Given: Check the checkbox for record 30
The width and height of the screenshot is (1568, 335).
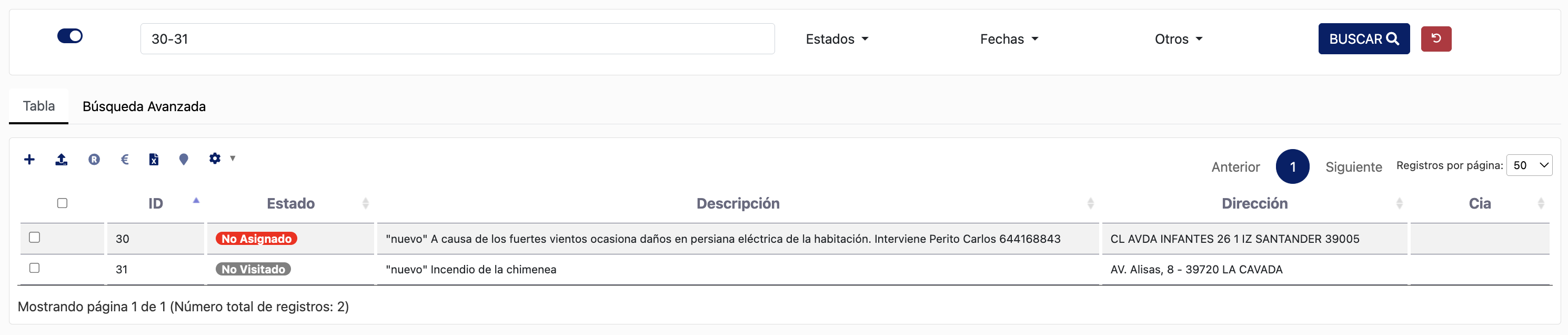Looking at the screenshot, I should click(x=35, y=237).
